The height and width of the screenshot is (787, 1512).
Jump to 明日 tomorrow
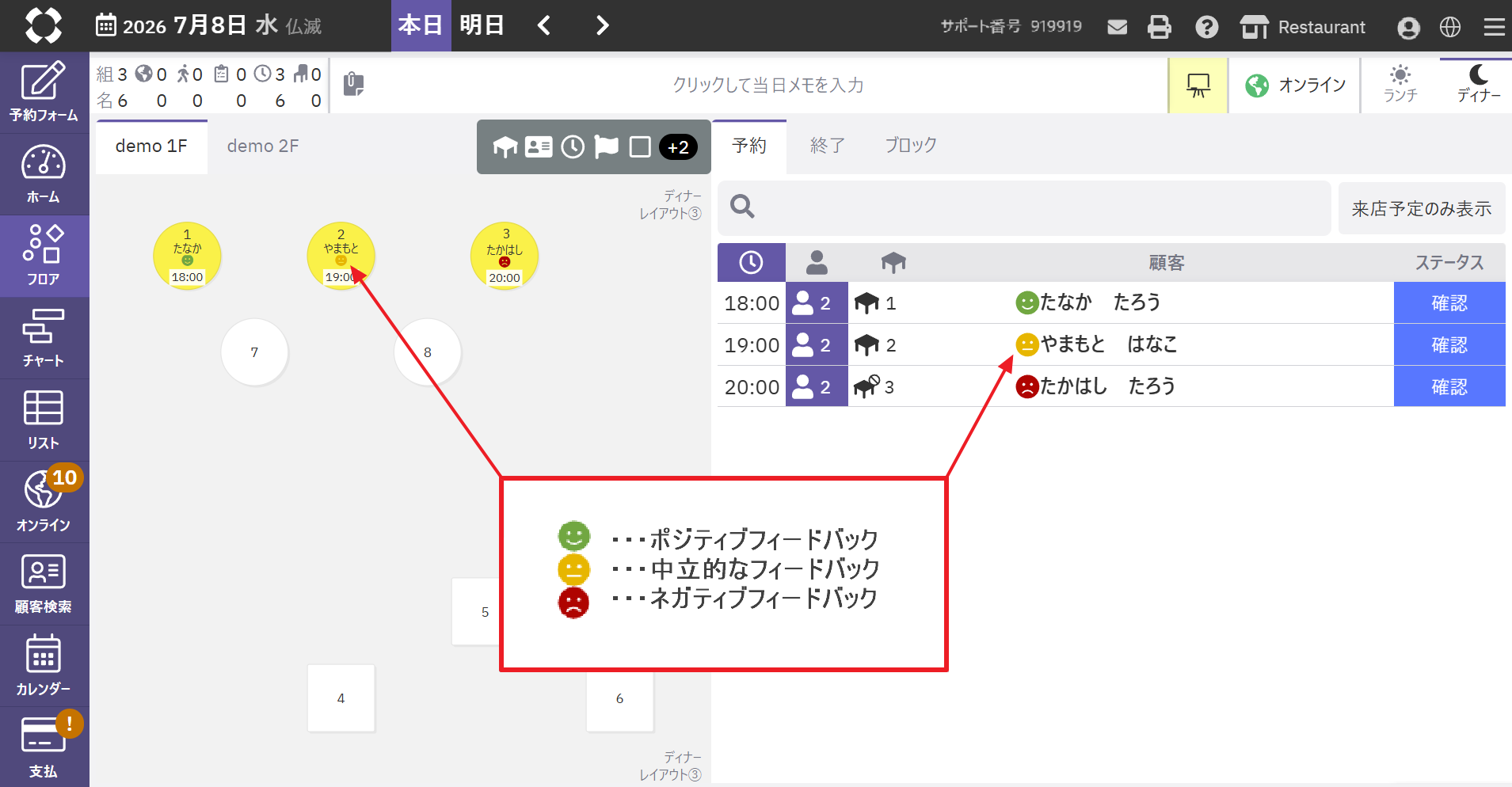click(x=482, y=25)
